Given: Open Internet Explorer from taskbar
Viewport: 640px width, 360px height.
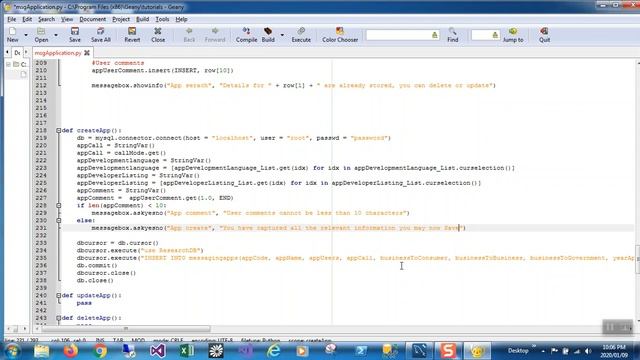Looking at the screenshot, I should [x=273, y=351].
